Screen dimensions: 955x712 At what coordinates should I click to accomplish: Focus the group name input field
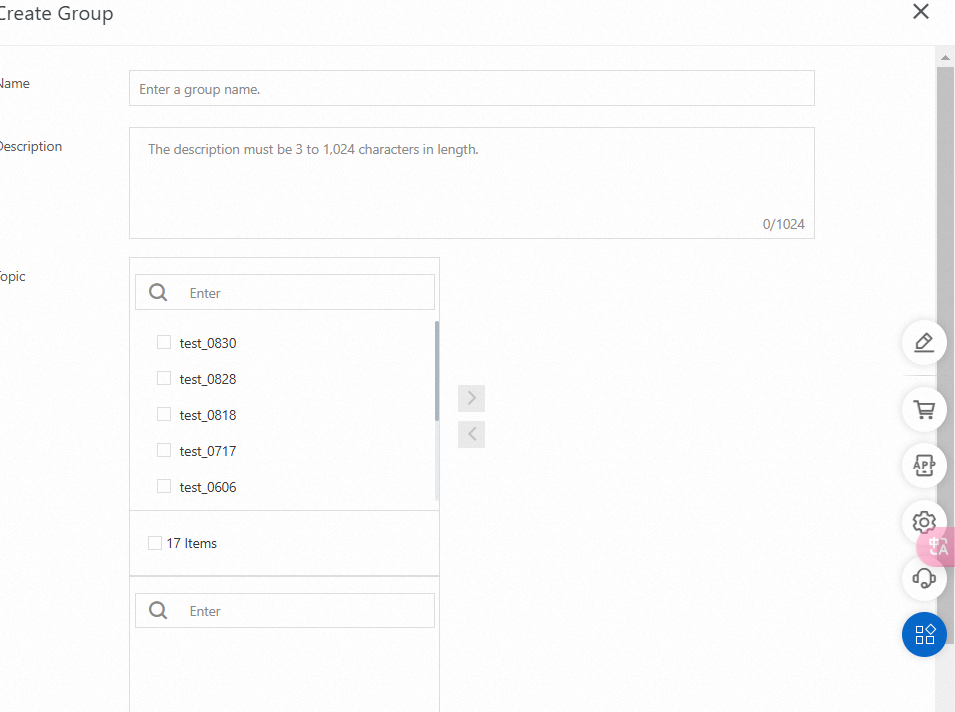click(x=471, y=88)
